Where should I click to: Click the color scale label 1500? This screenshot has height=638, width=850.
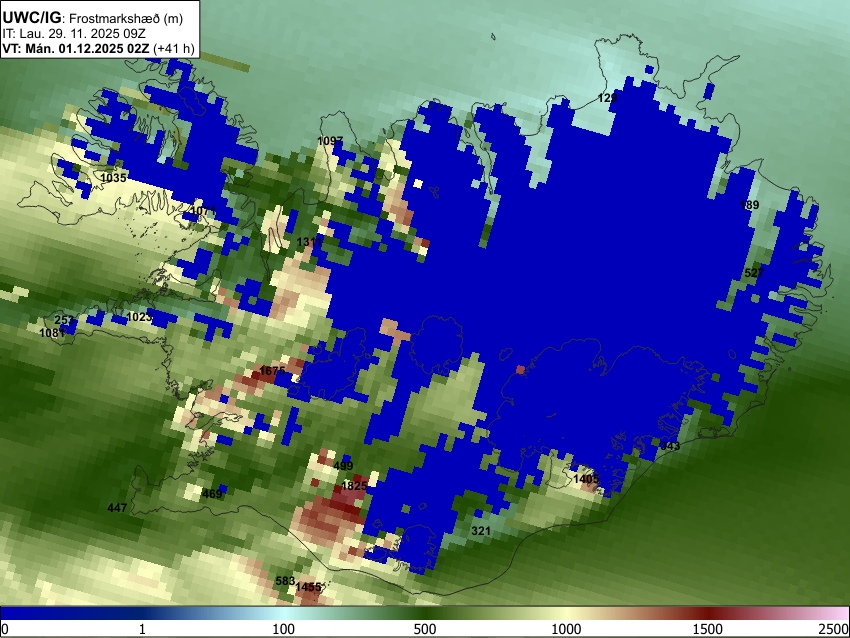click(x=708, y=629)
